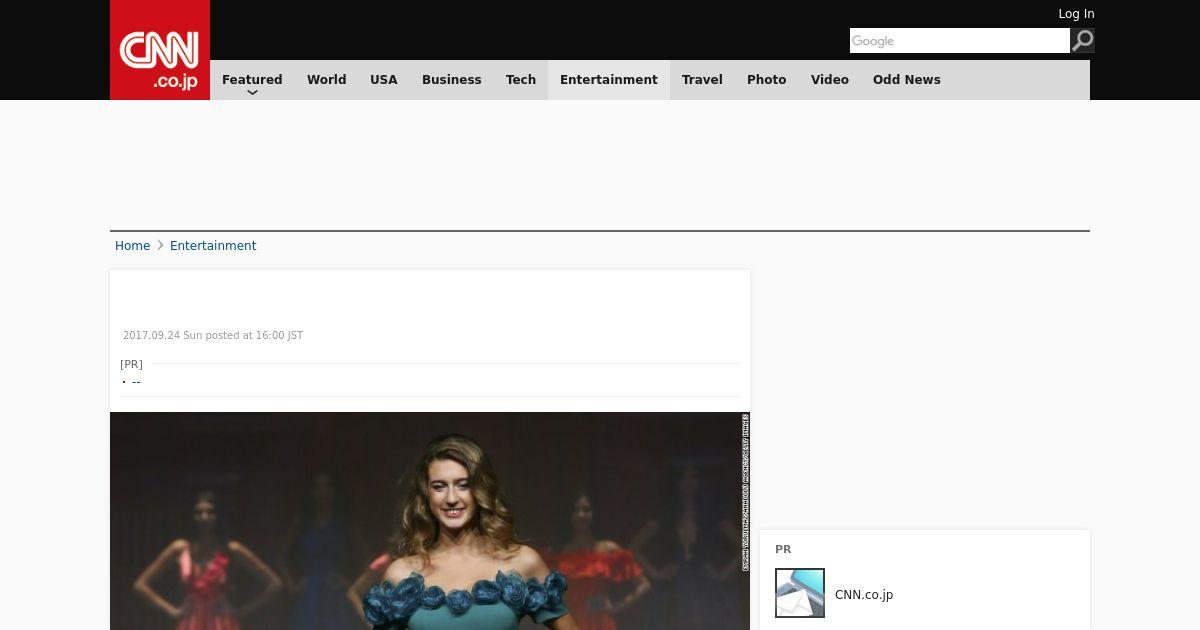Open the World menu item
This screenshot has height=630, width=1200.
coord(326,80)
